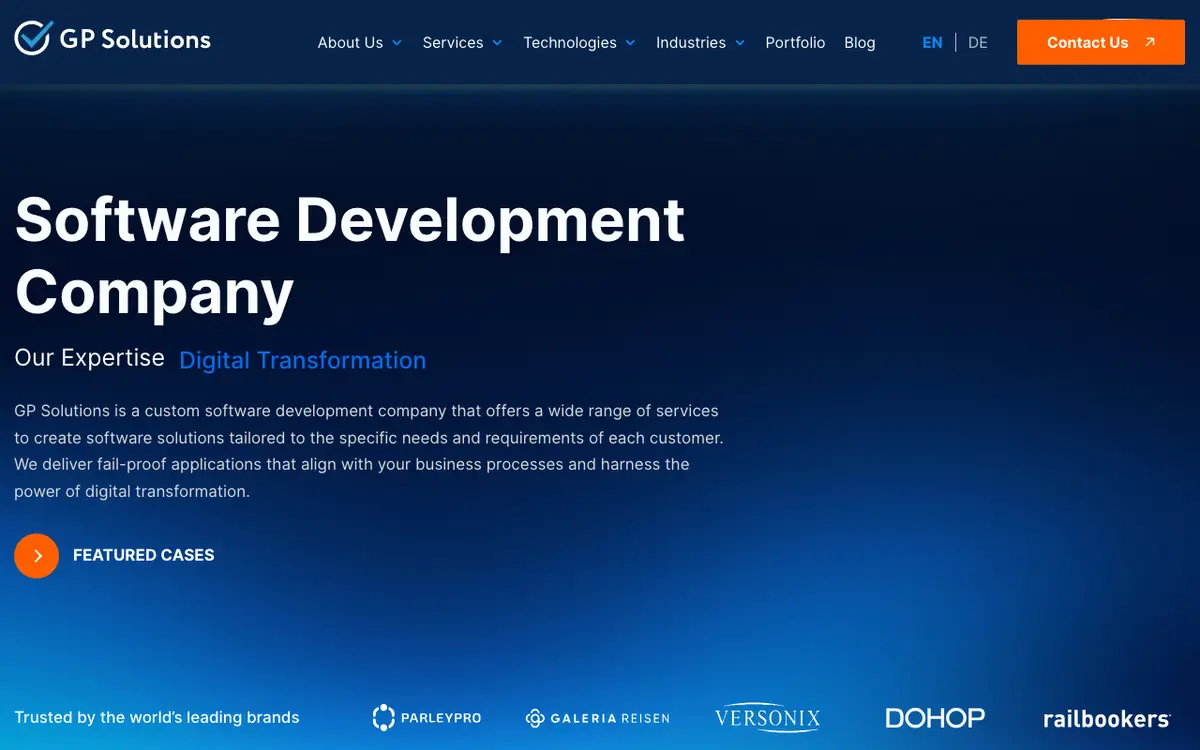
Task: Click the Digital Transformation expertise text
Action: 302,360
